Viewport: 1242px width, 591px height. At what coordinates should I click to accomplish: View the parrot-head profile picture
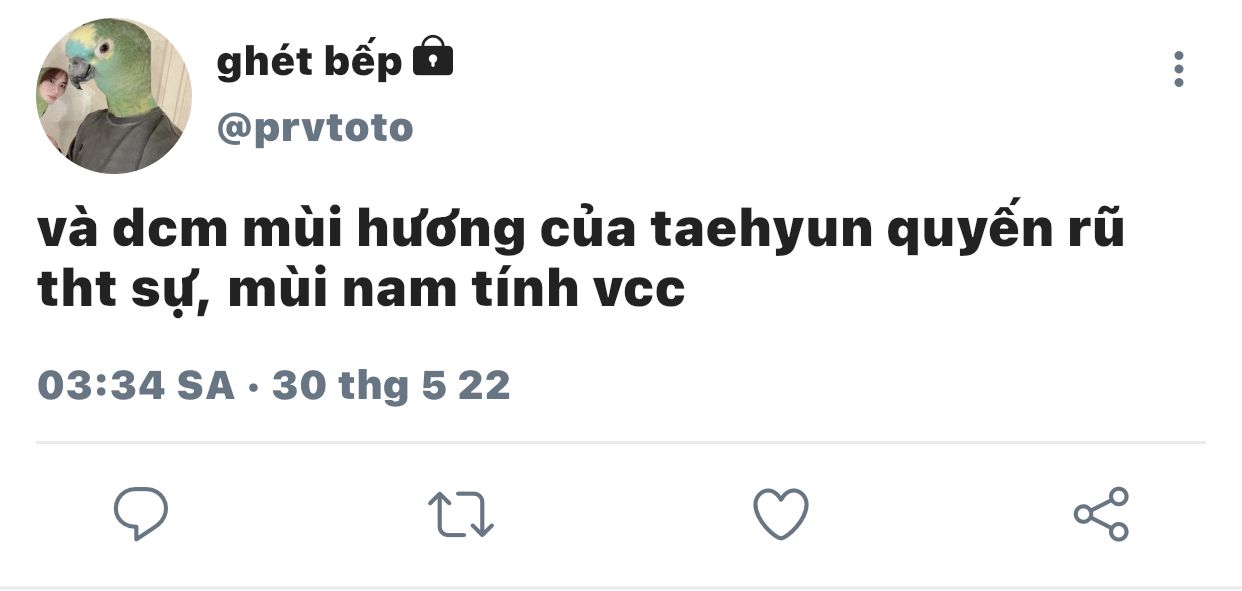coord(113,96)
